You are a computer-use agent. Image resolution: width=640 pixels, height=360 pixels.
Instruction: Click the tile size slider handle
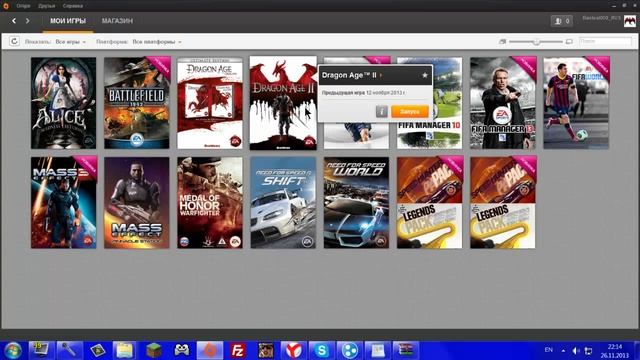click(536, 42)
